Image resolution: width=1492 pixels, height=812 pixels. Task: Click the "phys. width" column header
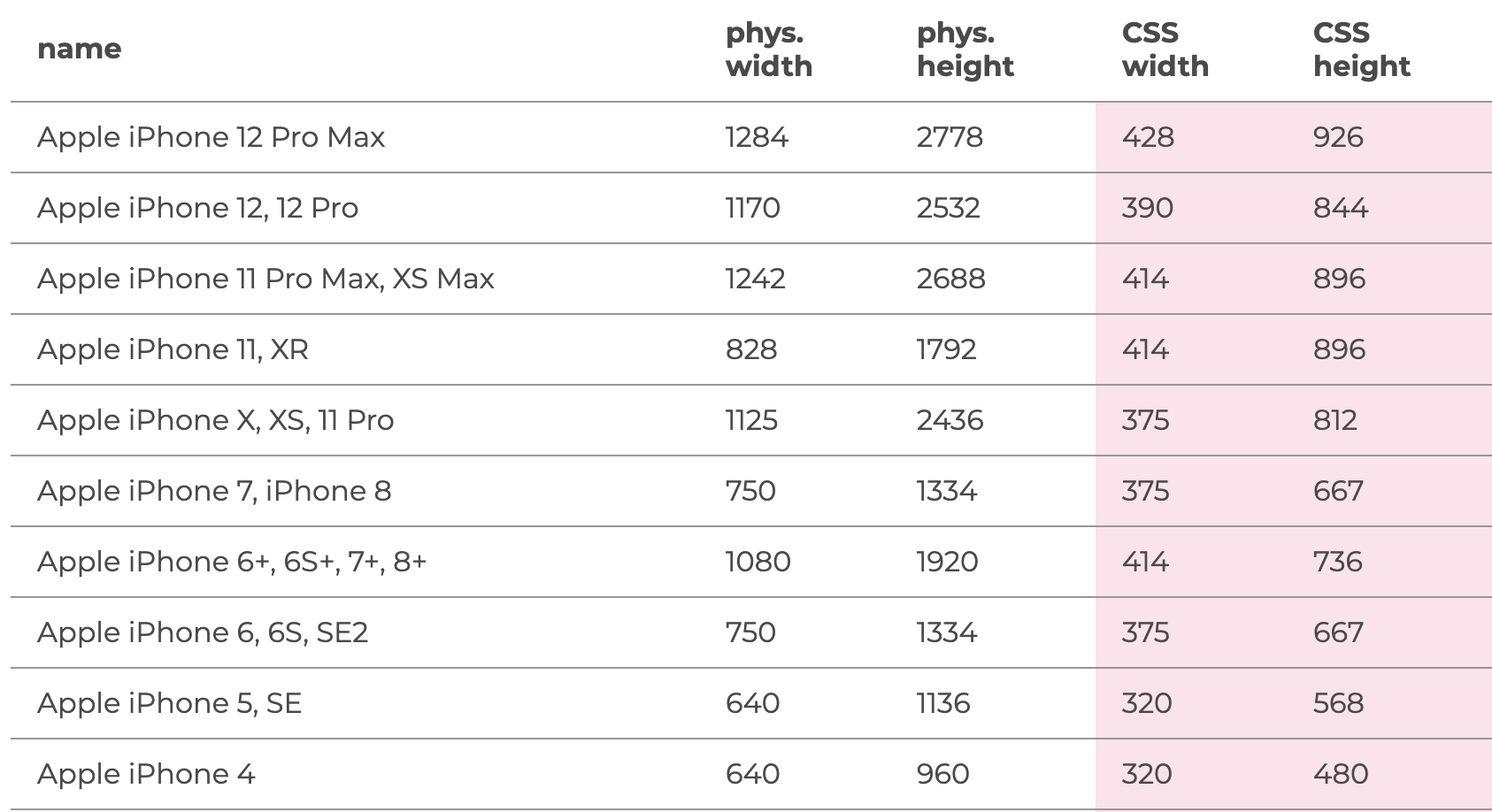point(768,50)
